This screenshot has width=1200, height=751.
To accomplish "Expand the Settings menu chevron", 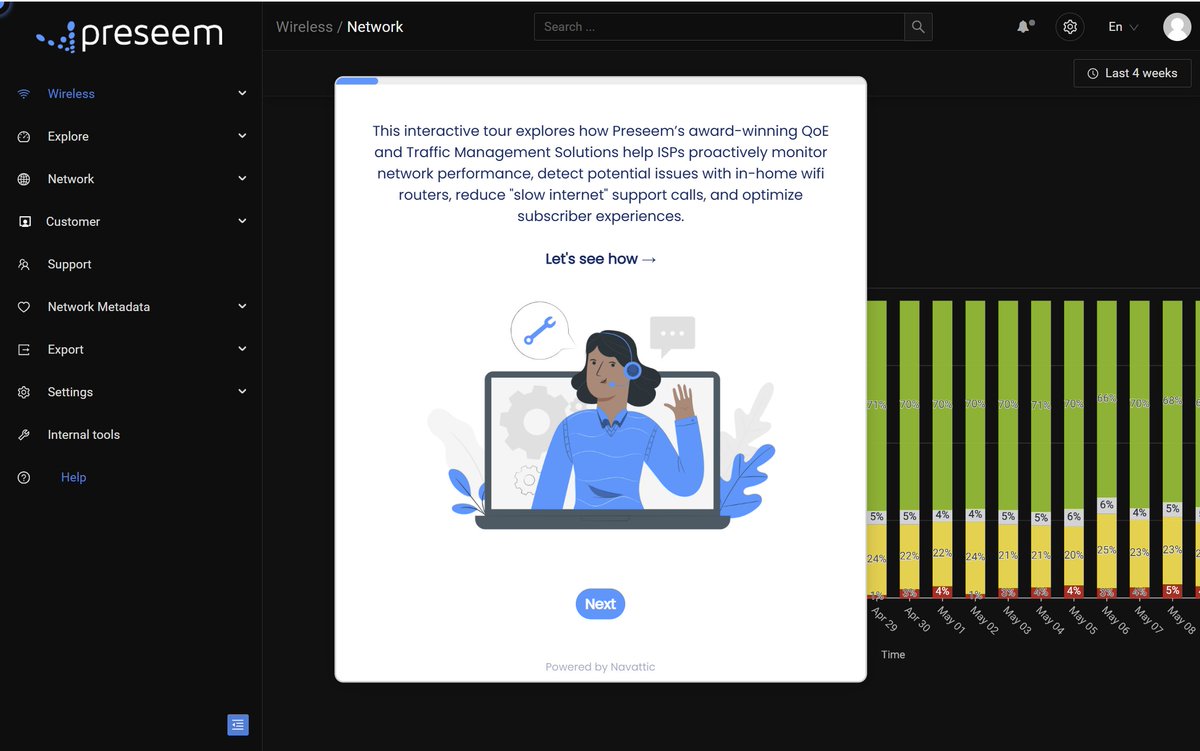I will [242, 392].
